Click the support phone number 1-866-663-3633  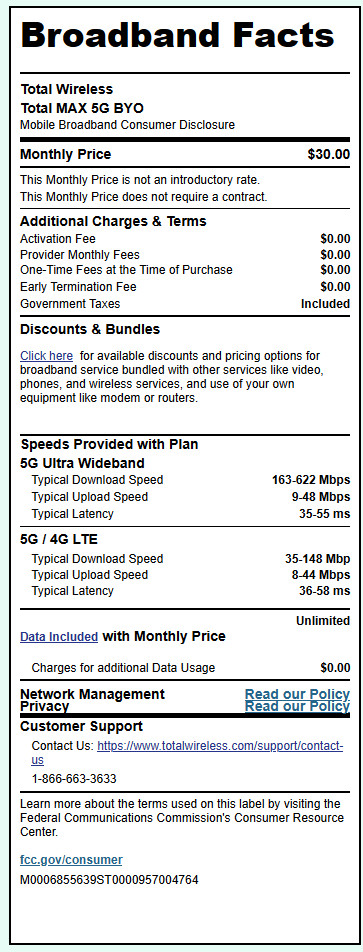click(74, 778)
